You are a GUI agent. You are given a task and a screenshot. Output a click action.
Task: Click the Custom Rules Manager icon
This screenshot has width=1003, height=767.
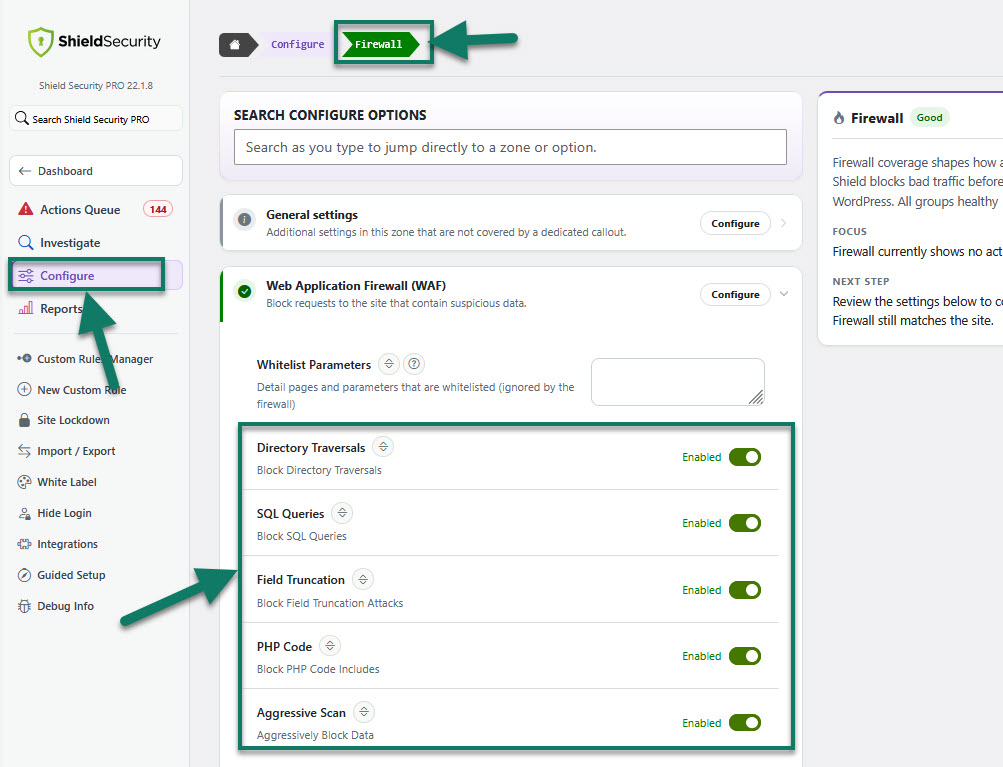pos(24,358)
